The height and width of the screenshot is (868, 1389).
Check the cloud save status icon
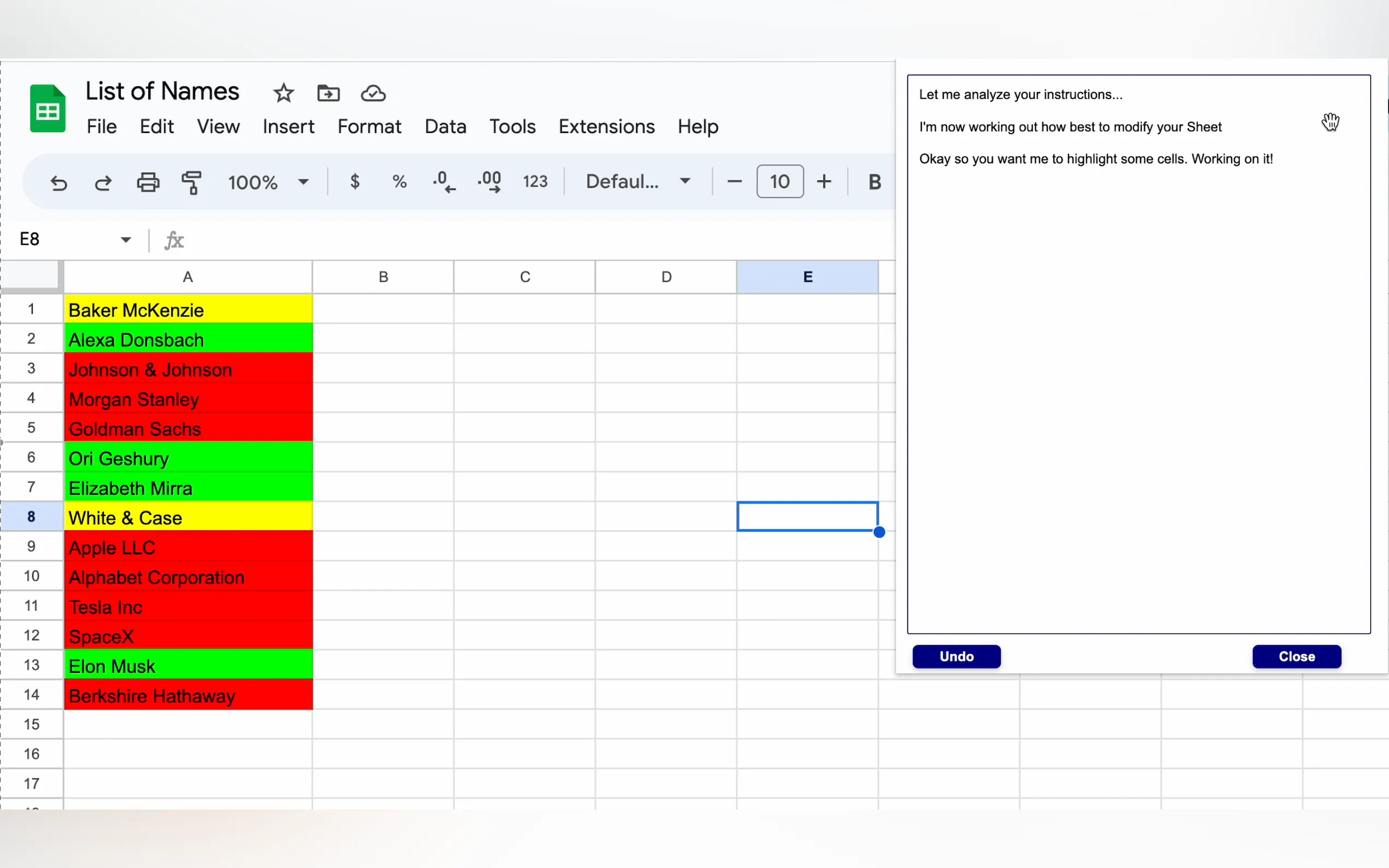373,93
